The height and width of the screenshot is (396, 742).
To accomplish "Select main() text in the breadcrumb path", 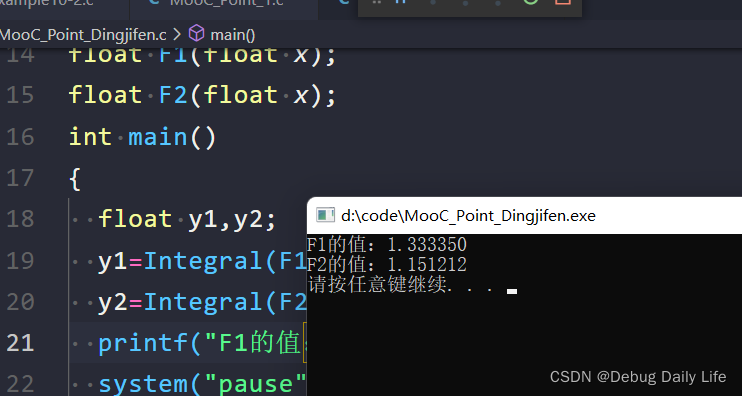I will tap(233, 35).
